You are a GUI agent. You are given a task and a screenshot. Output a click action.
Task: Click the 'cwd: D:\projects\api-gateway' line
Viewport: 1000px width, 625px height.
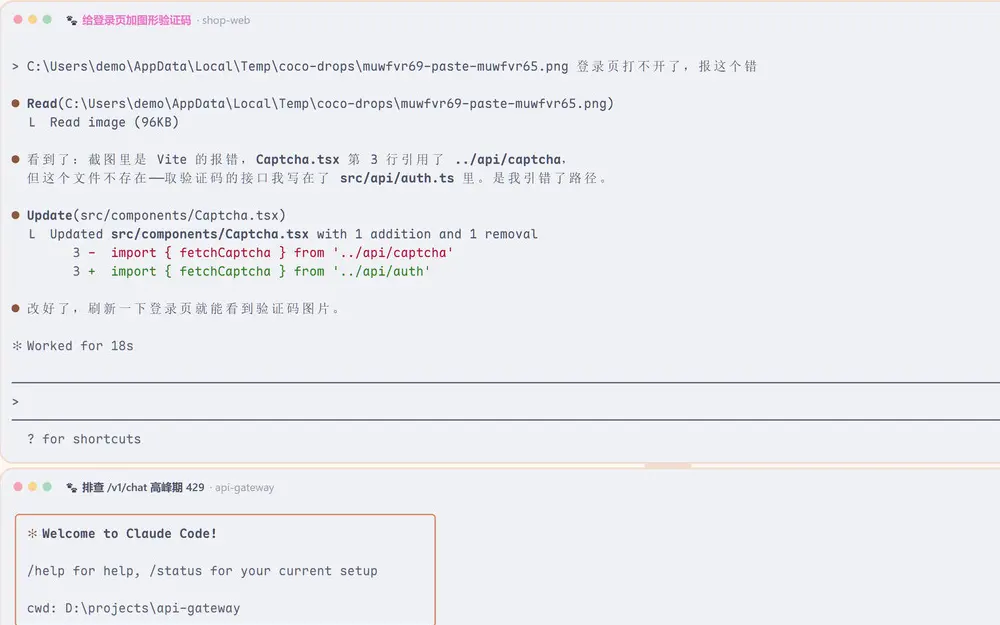pos(133,608)
